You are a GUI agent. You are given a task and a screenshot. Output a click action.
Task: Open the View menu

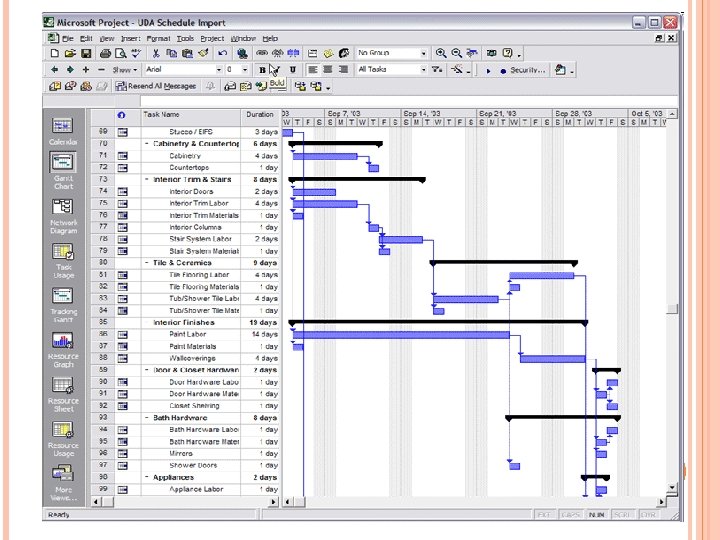tap(107, 39)
